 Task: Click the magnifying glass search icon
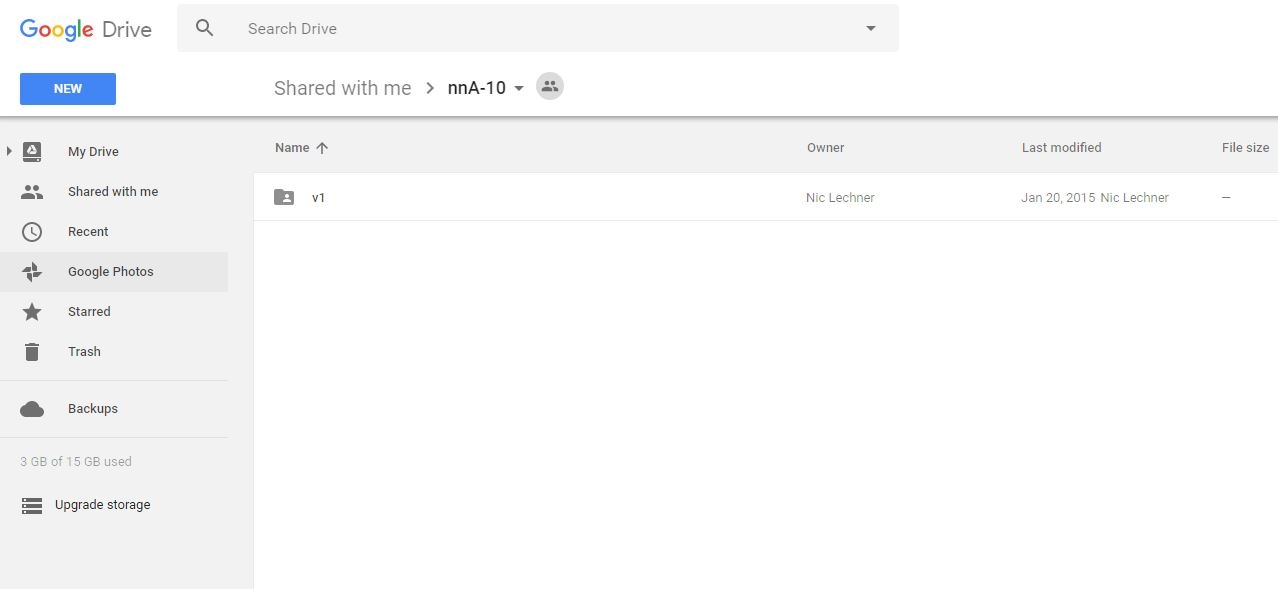pos(205,28)
